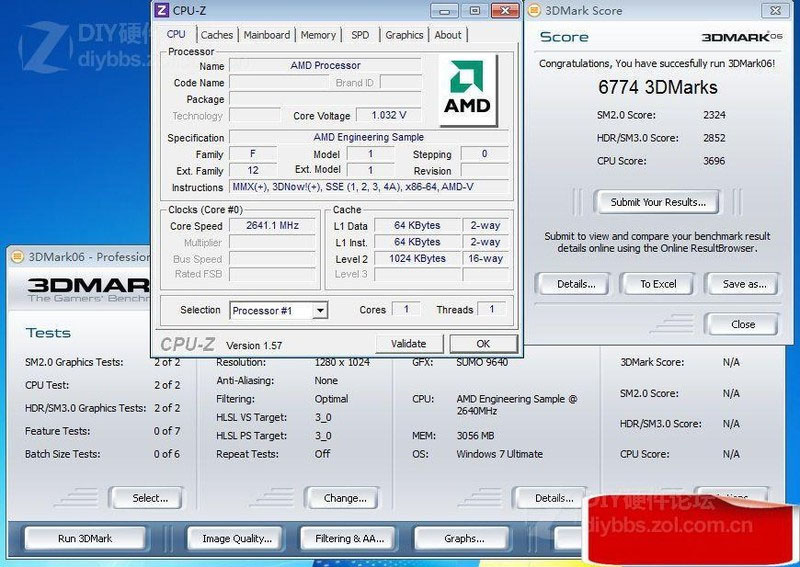The image size is (800, 567).
Task: Click the 3DMark Score window icon
Action: tap(534, 10)
